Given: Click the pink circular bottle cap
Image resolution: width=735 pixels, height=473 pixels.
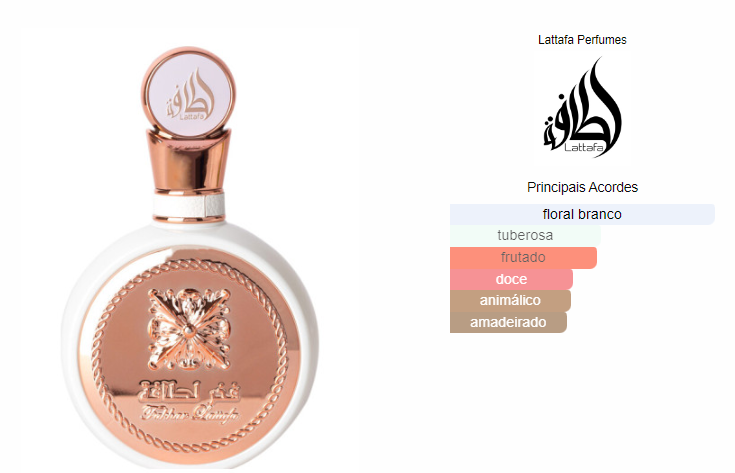Looking at the screenshot, I should [x=188, y=92].
